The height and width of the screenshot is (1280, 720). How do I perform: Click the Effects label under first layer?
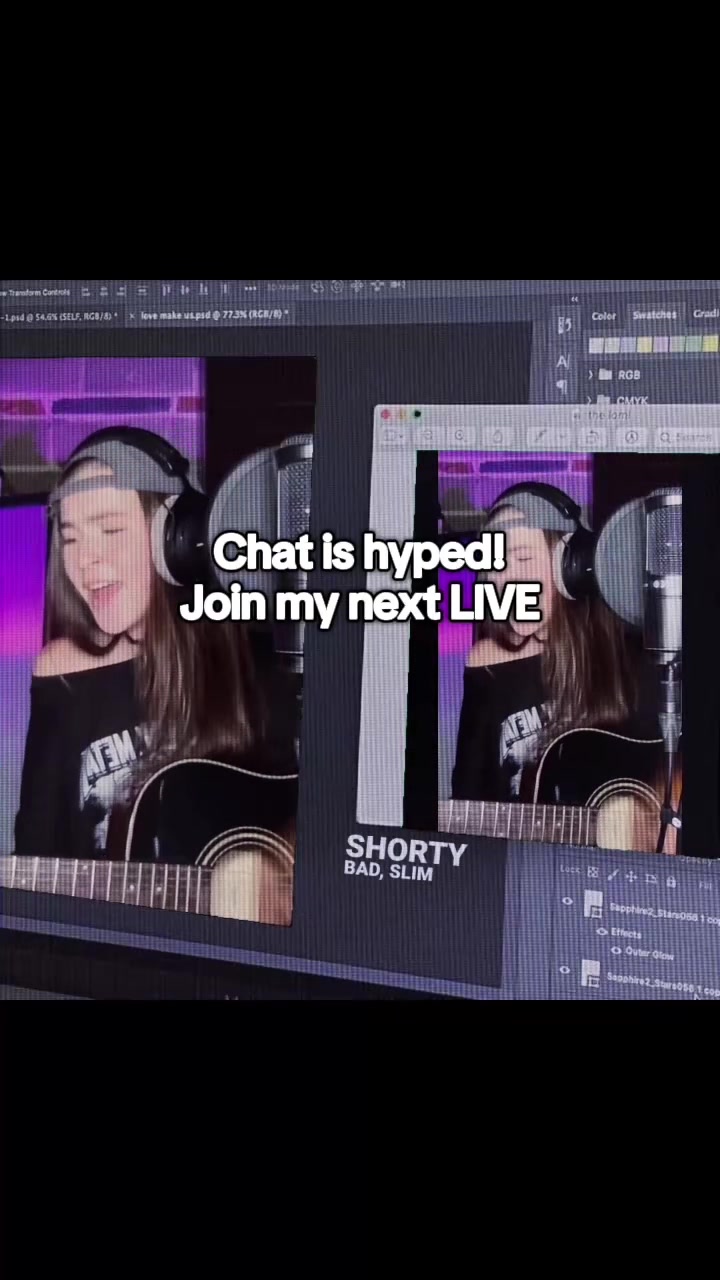(x=626, y=934)
